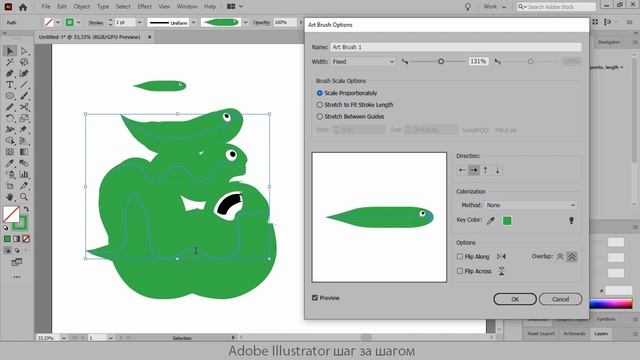The image size is (640, 360).
Task: Choose the Magic Wand tool
Action: pyautogui.click(x=10, y=62)
